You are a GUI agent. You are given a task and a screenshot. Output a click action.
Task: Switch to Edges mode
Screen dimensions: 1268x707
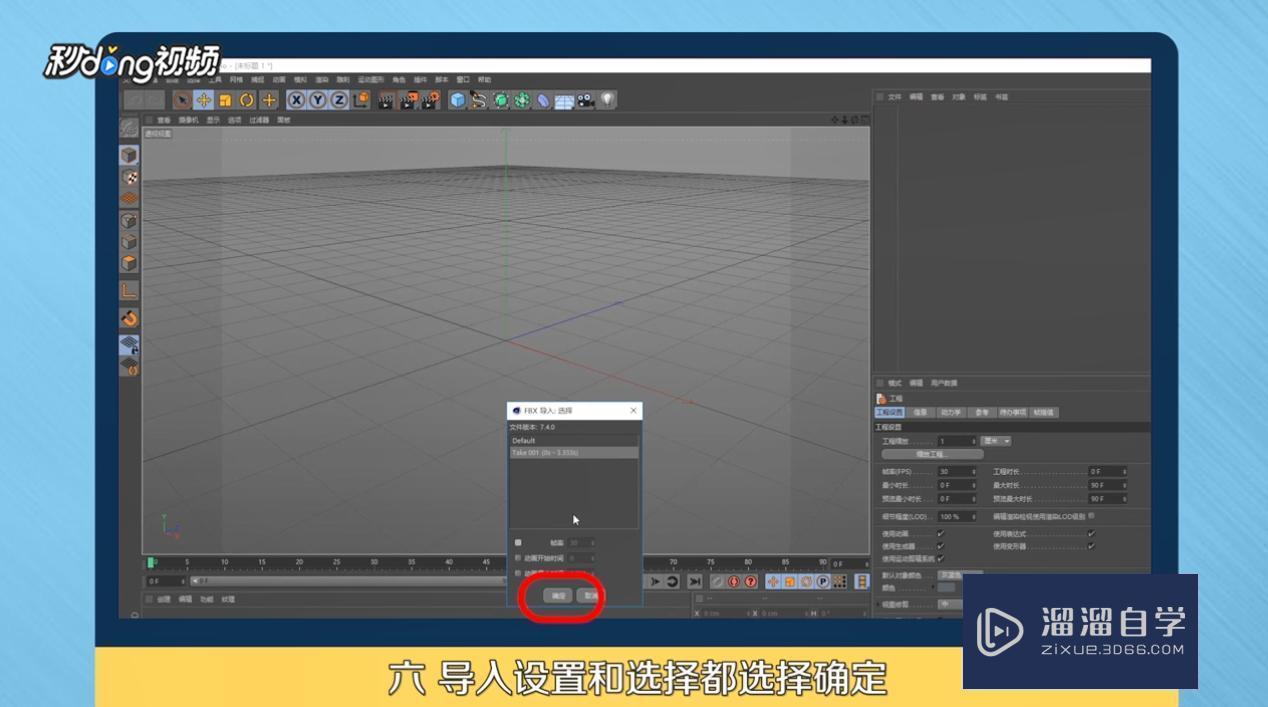tap(129, 242)
